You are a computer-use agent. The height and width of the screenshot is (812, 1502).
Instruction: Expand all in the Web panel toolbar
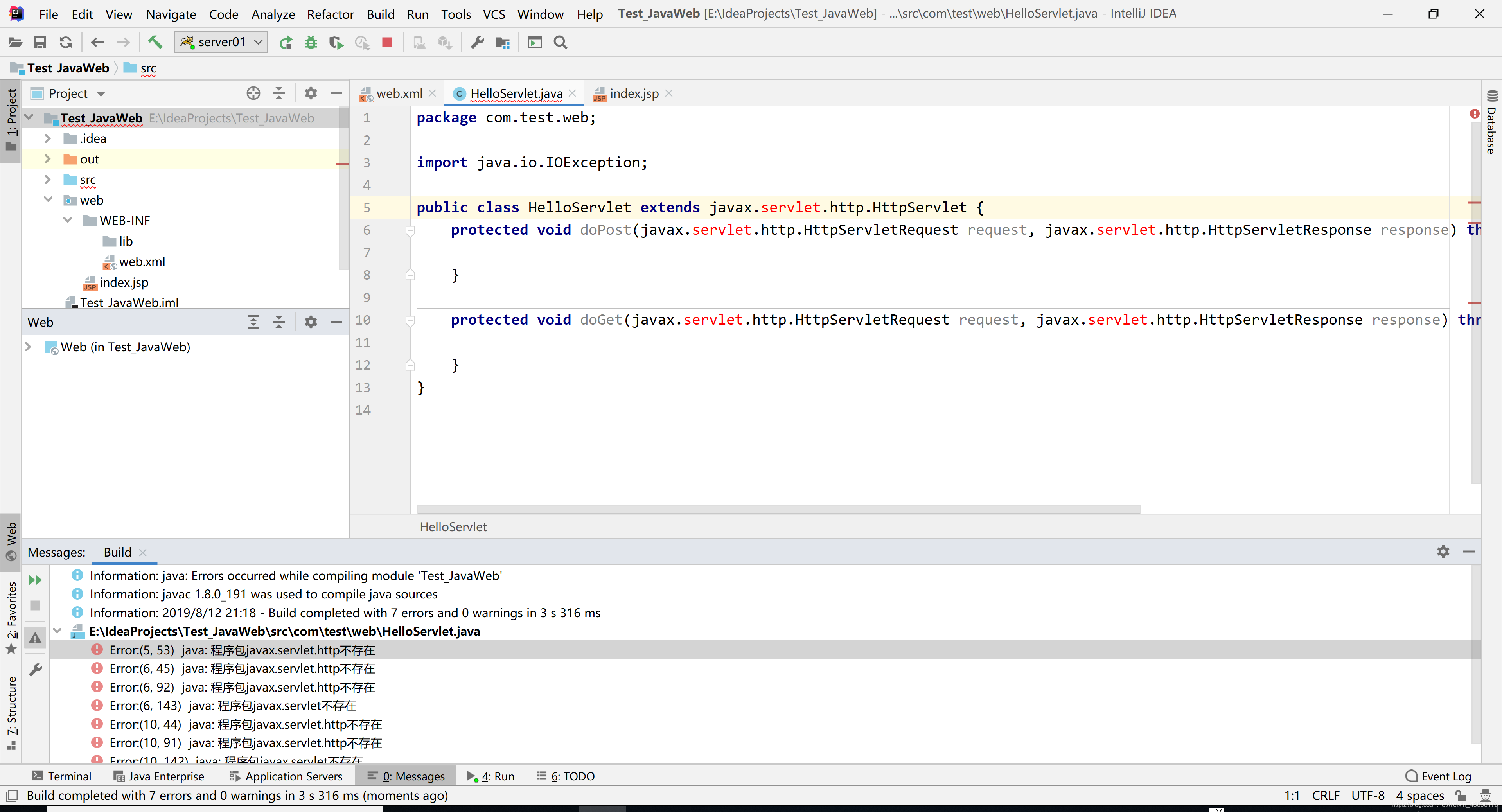tap(253, 322)
